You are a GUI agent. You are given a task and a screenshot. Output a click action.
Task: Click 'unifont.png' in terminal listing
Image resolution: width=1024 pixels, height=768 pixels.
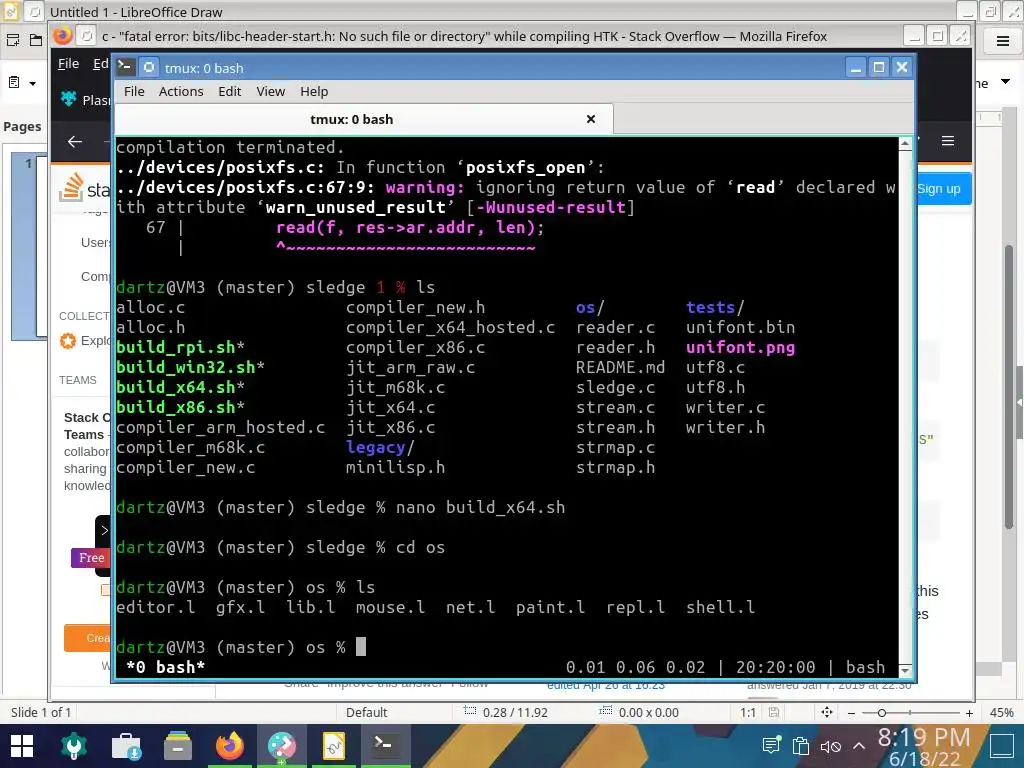pyautogui.click(x=740, y=347)
